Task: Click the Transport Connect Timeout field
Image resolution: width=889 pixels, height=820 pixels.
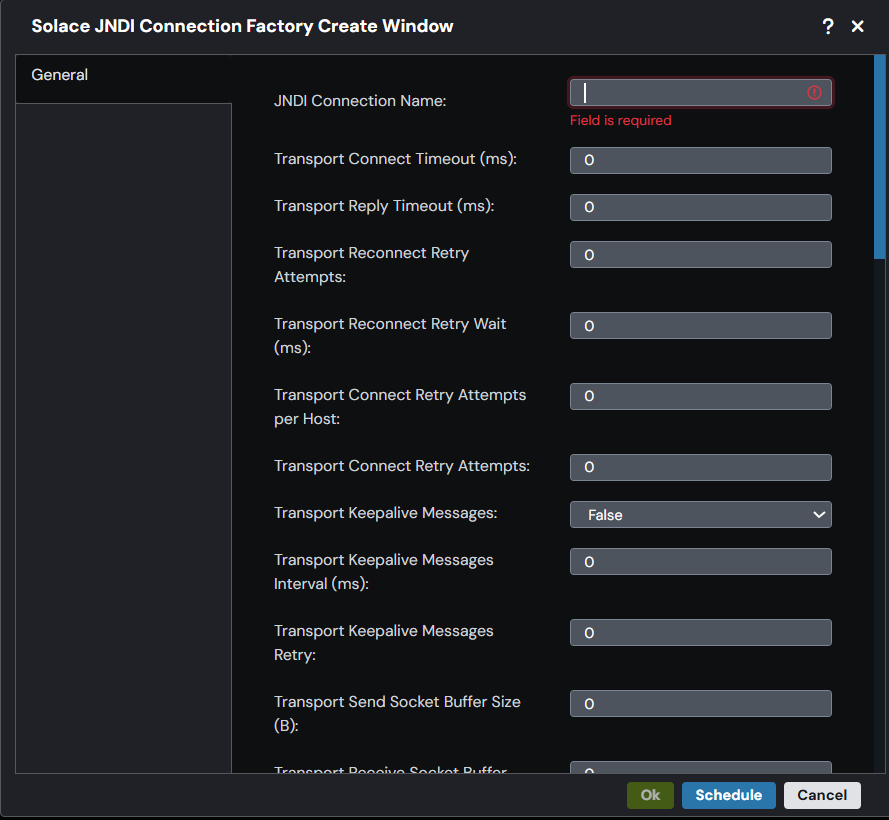Action: (701, 160)
